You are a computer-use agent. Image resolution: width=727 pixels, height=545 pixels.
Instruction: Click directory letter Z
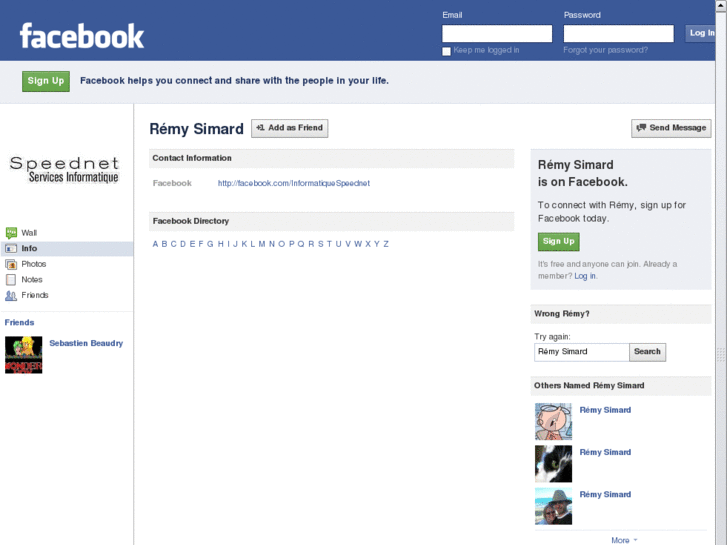tap(386, 244)
